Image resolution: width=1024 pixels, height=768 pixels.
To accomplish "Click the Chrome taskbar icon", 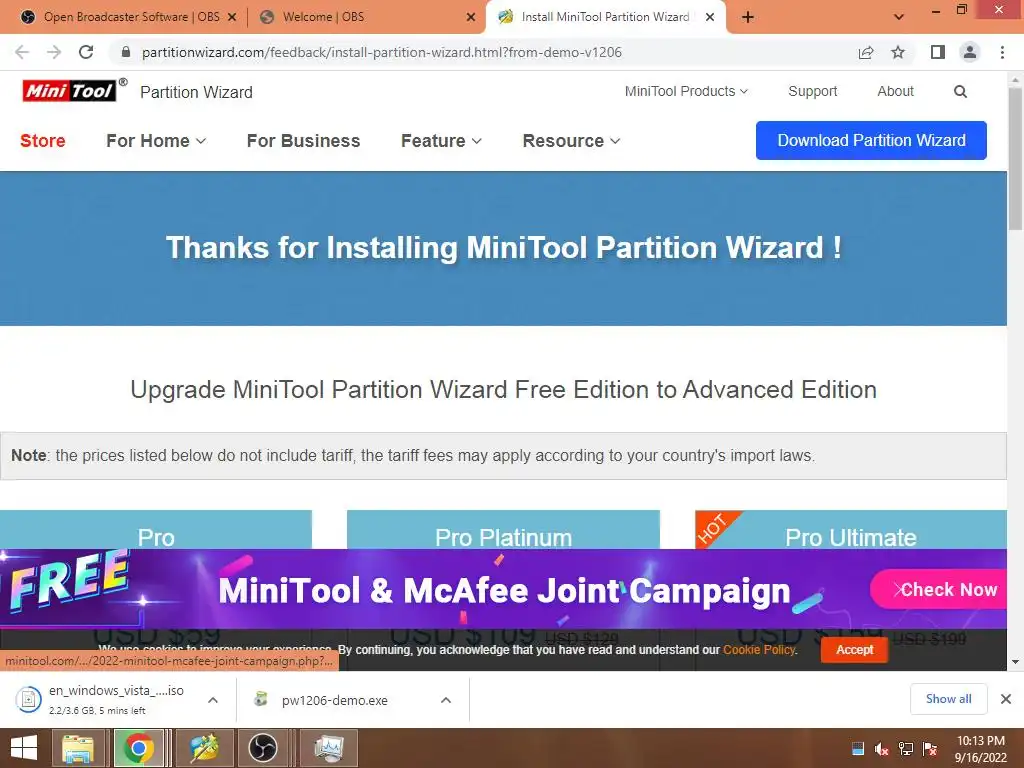I will (x=138, y=748).
